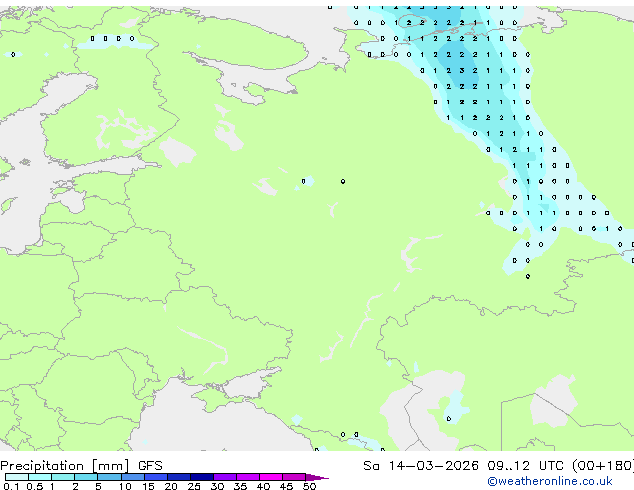Select the 15–20 mm legend color swatch
The width and height of the screenshot is (634, 490).
pyautogui.click(x=156, y=477)
